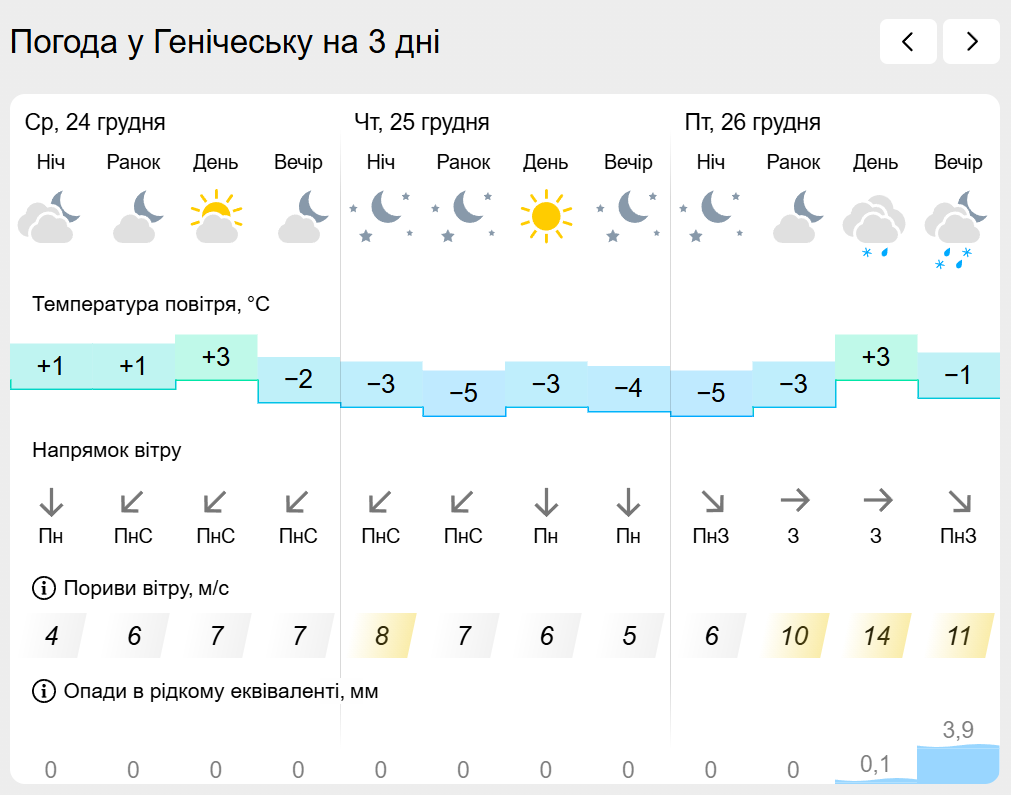Image resolution: width=1011 pixels, height=795 pixels.
Task: Click Thursday night wind gust value 8
Action: (x=381, y=635)
